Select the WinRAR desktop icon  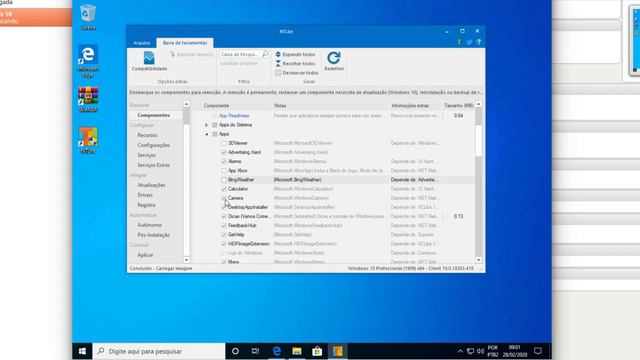(88, 100)
